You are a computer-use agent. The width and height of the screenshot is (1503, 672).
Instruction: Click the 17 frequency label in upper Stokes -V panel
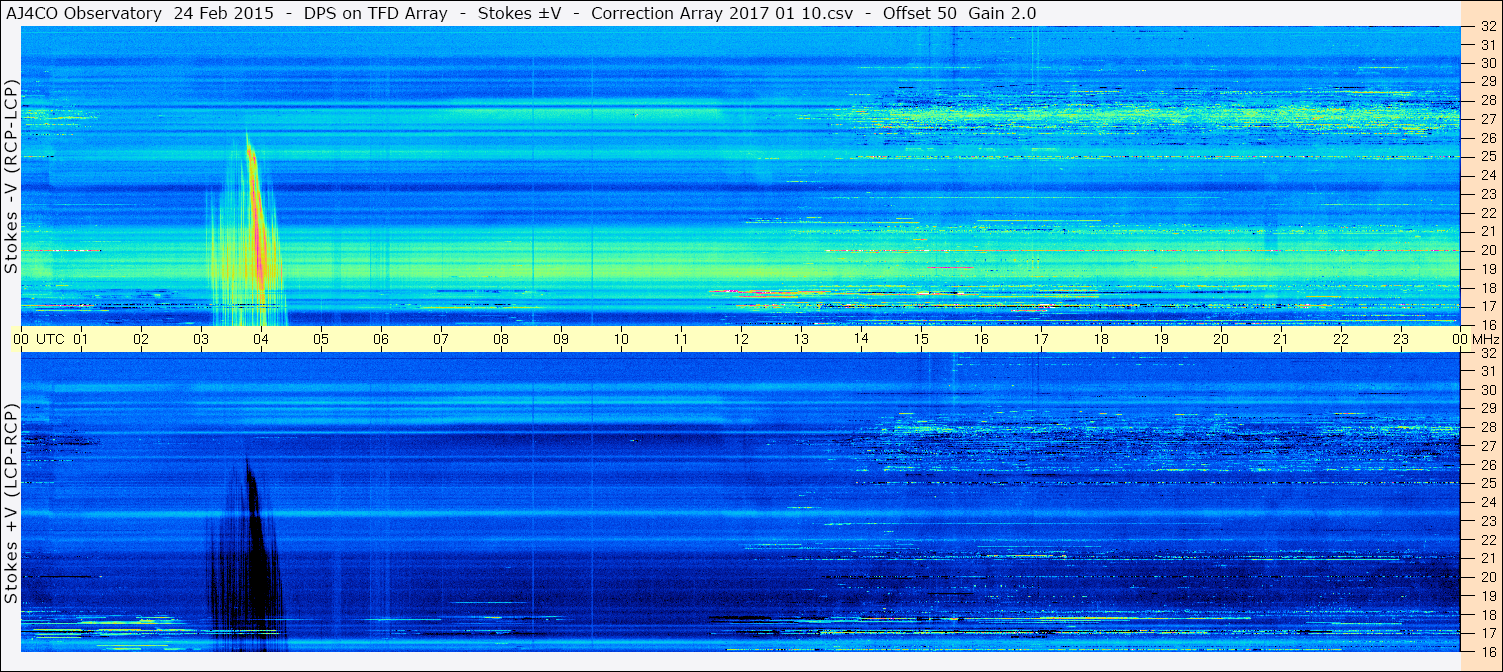1488,306
